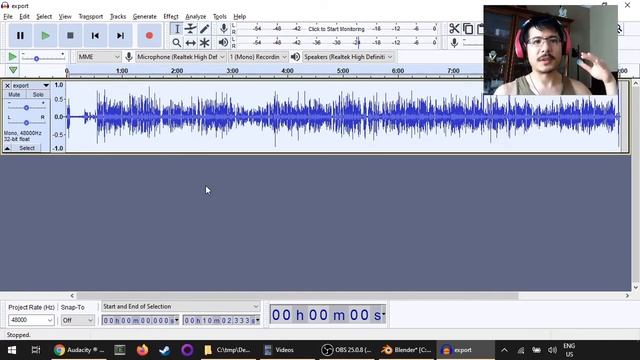
Task: Select the Time Shift tool
Action: point(191,42)
